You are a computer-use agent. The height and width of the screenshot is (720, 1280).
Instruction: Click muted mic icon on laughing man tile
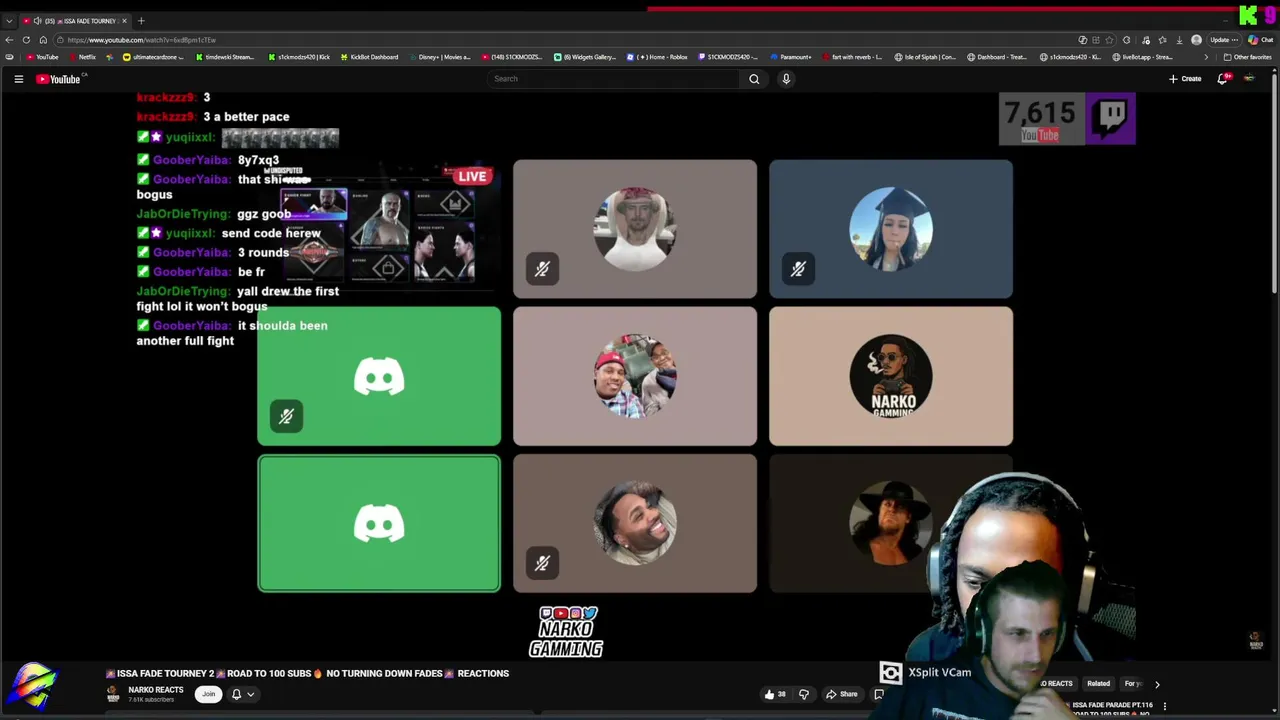click(x=542, y=563)
